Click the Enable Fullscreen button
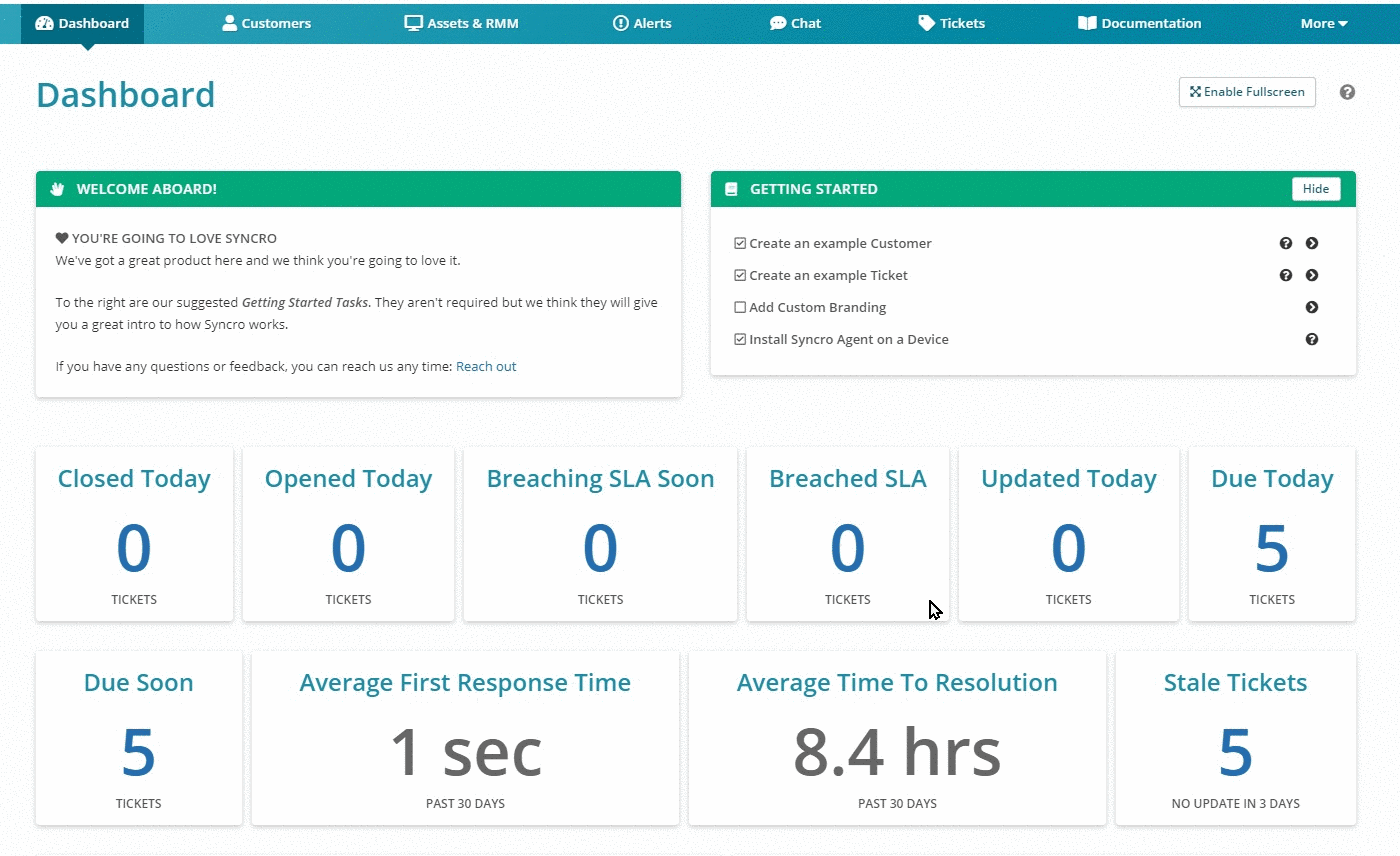Image resolution: width=1400 pixels, height=856 pixels. point(1247,92)
